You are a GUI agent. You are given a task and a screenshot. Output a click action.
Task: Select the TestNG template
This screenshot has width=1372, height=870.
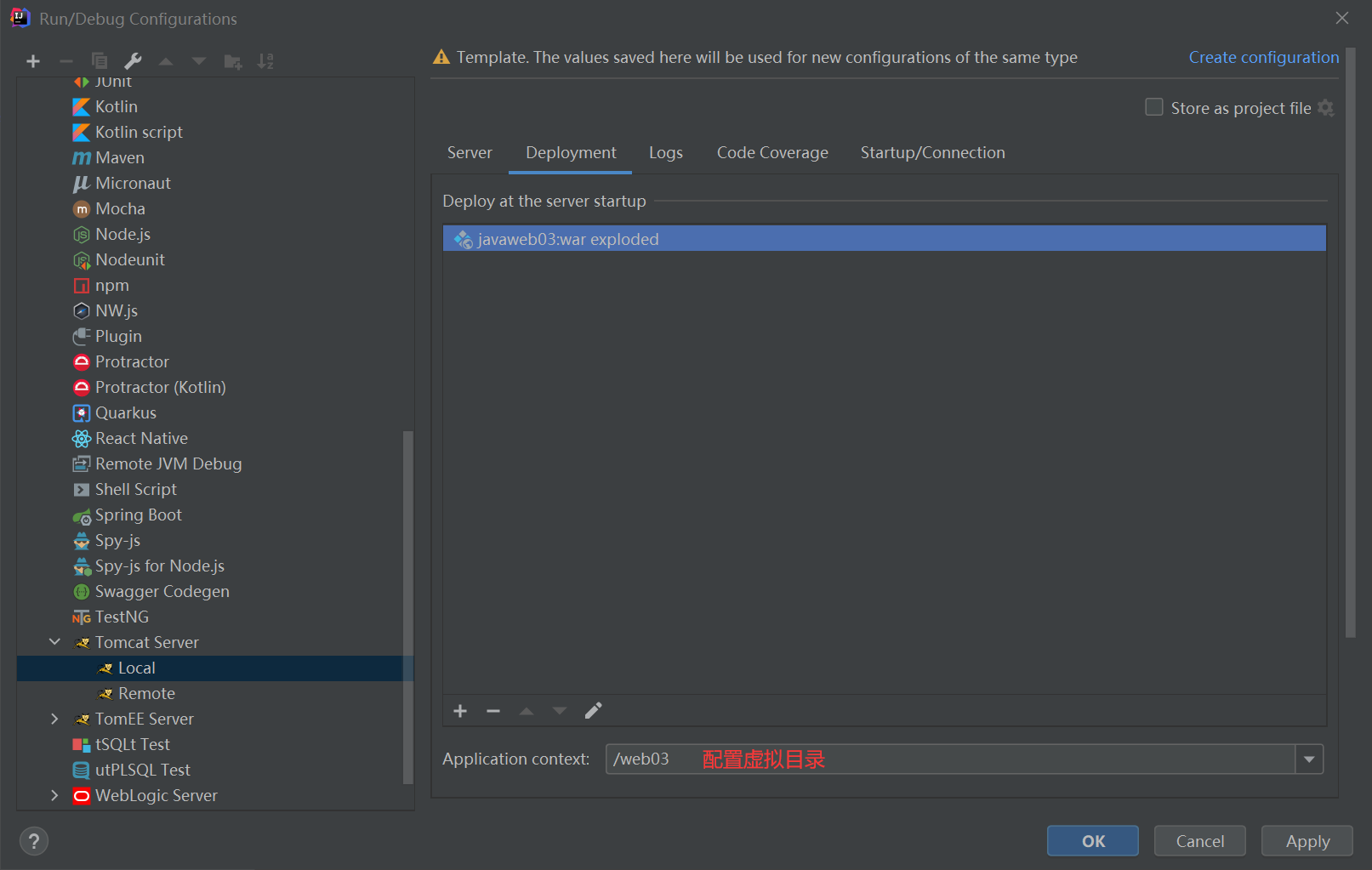pos(215,617)
